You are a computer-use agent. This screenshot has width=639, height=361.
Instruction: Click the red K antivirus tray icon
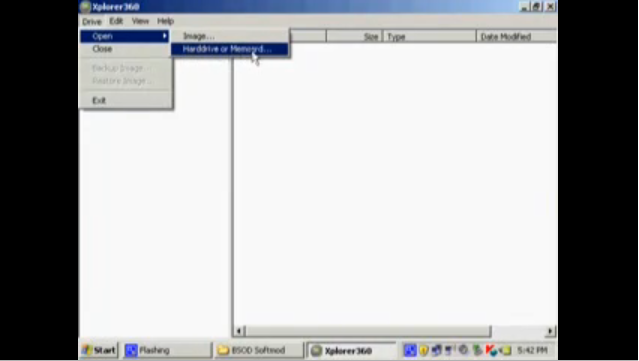pyautogui.click(x=491, y=350)
